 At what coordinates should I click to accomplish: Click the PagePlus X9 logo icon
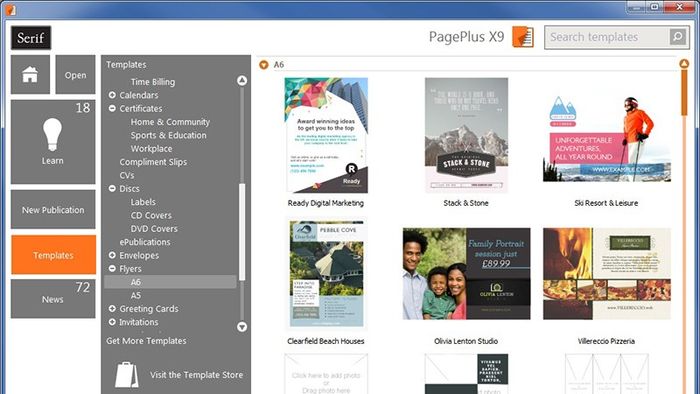pos(523,37)
